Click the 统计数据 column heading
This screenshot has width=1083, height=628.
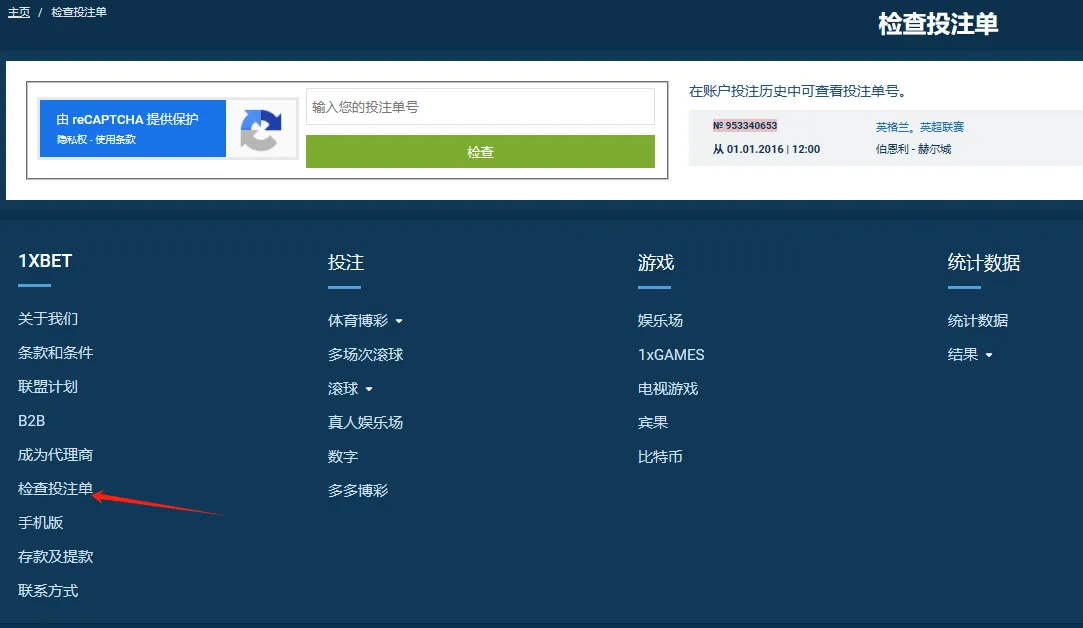click(984, 263)
